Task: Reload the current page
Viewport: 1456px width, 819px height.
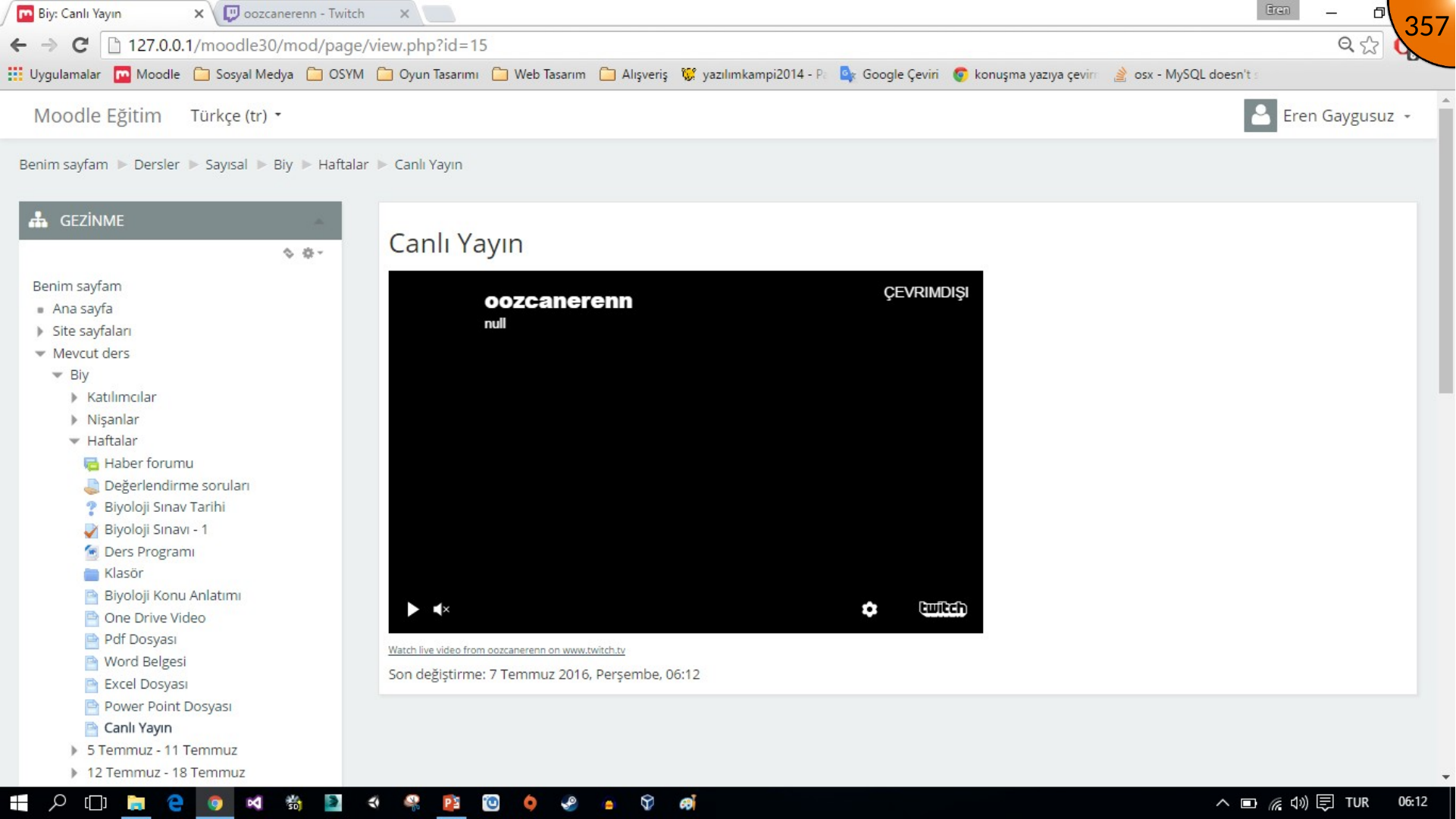Action: pos(80,45)
